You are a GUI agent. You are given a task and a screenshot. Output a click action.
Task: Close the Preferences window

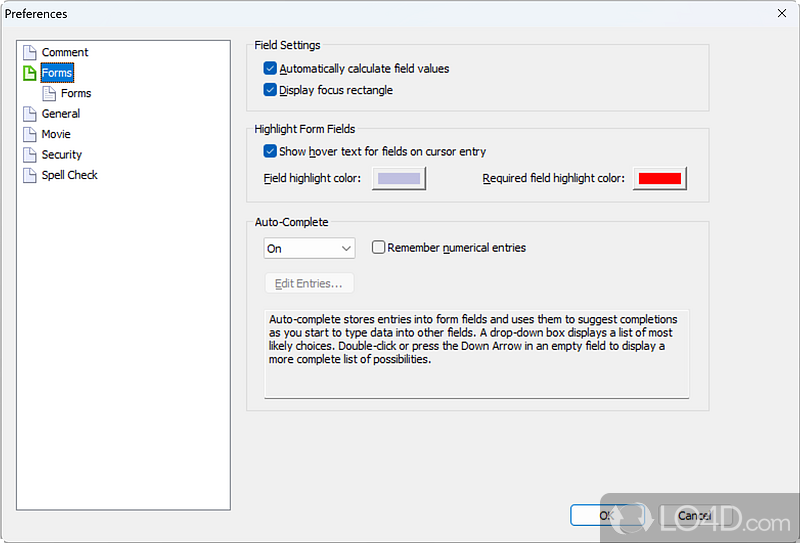[782, 13]
